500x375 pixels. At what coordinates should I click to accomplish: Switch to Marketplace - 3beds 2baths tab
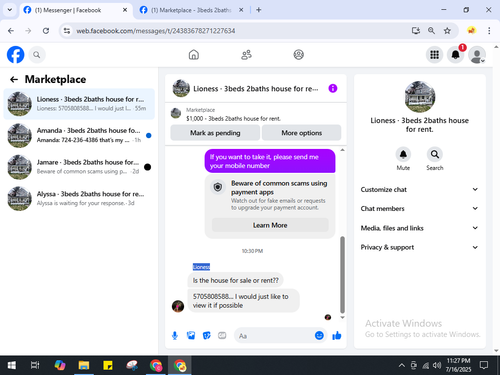click(192, 10)
